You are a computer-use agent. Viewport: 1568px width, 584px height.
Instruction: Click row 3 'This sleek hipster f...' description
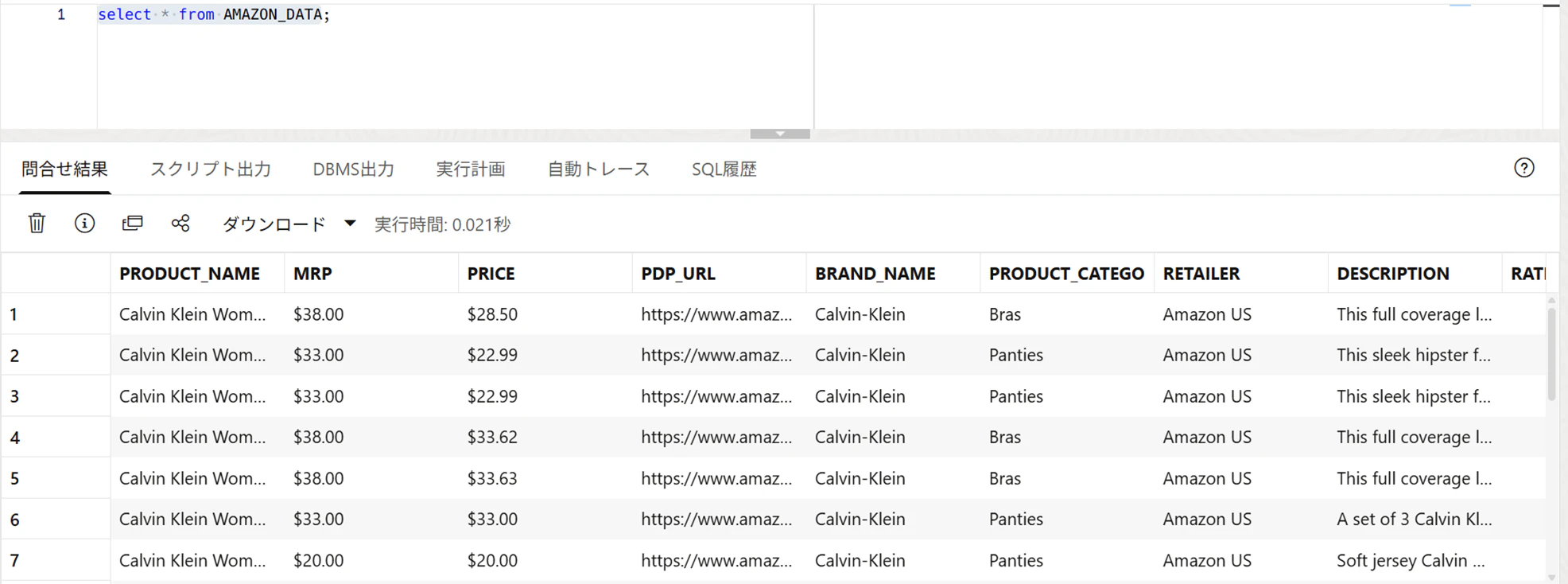(1415, 396)
